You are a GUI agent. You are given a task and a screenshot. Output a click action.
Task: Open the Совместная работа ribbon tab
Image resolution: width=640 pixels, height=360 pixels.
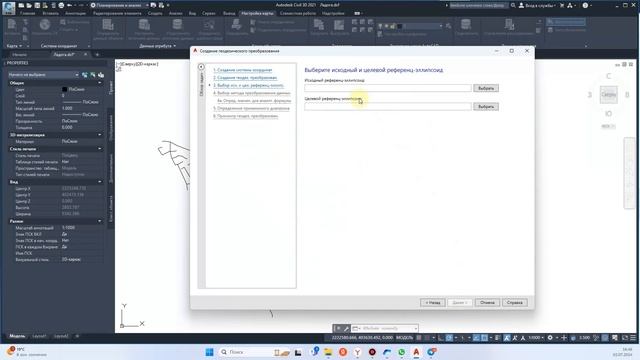click(x=298, y=13)
